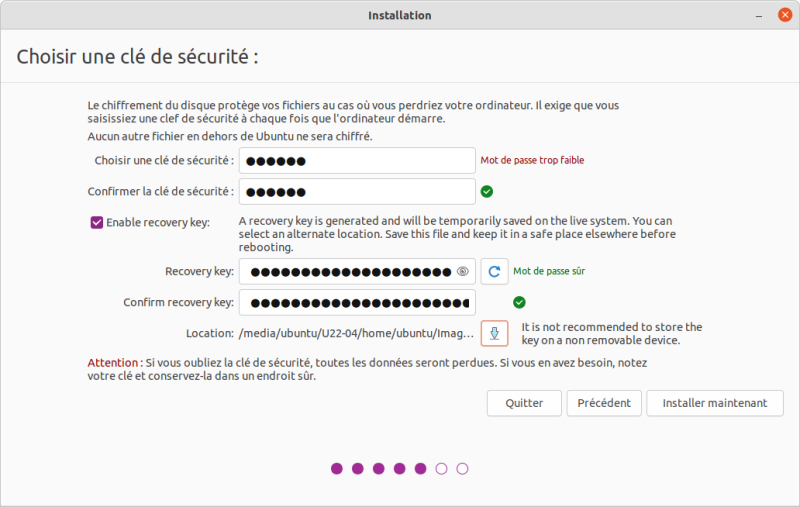Click the Confirmer la clé de sécurité field
800x507 pixels.
click(x=356, y=191)
